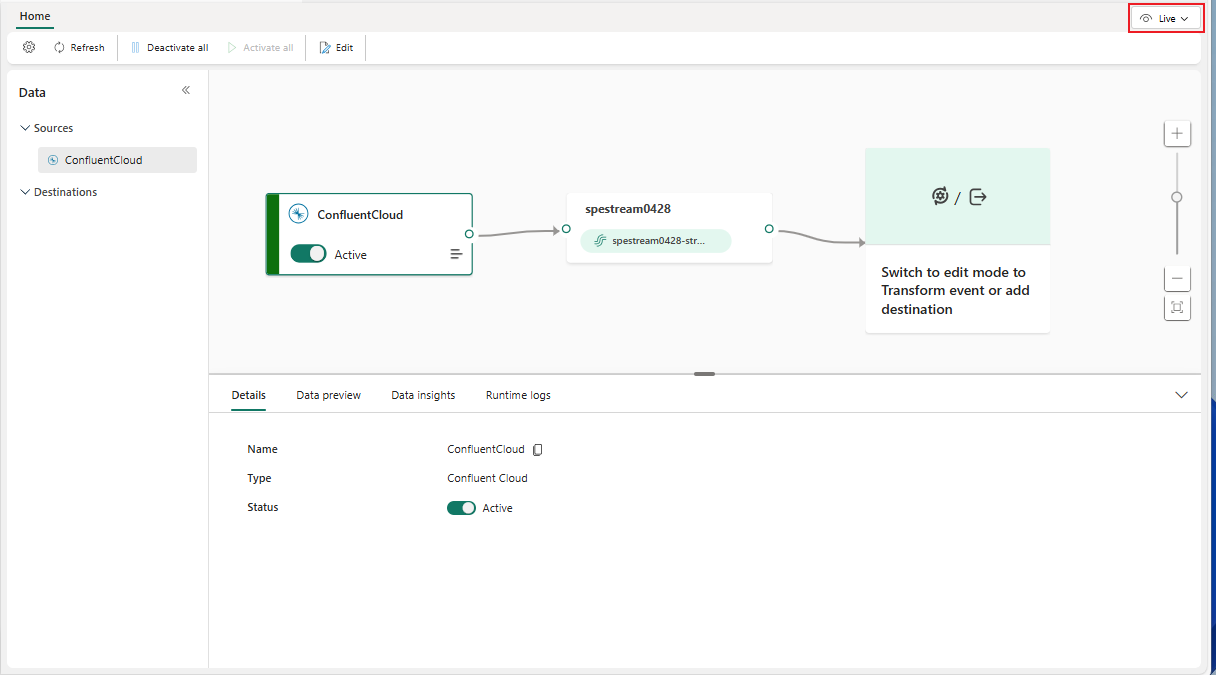Turn off the Status Active toggle in Details

click(461, 507)
